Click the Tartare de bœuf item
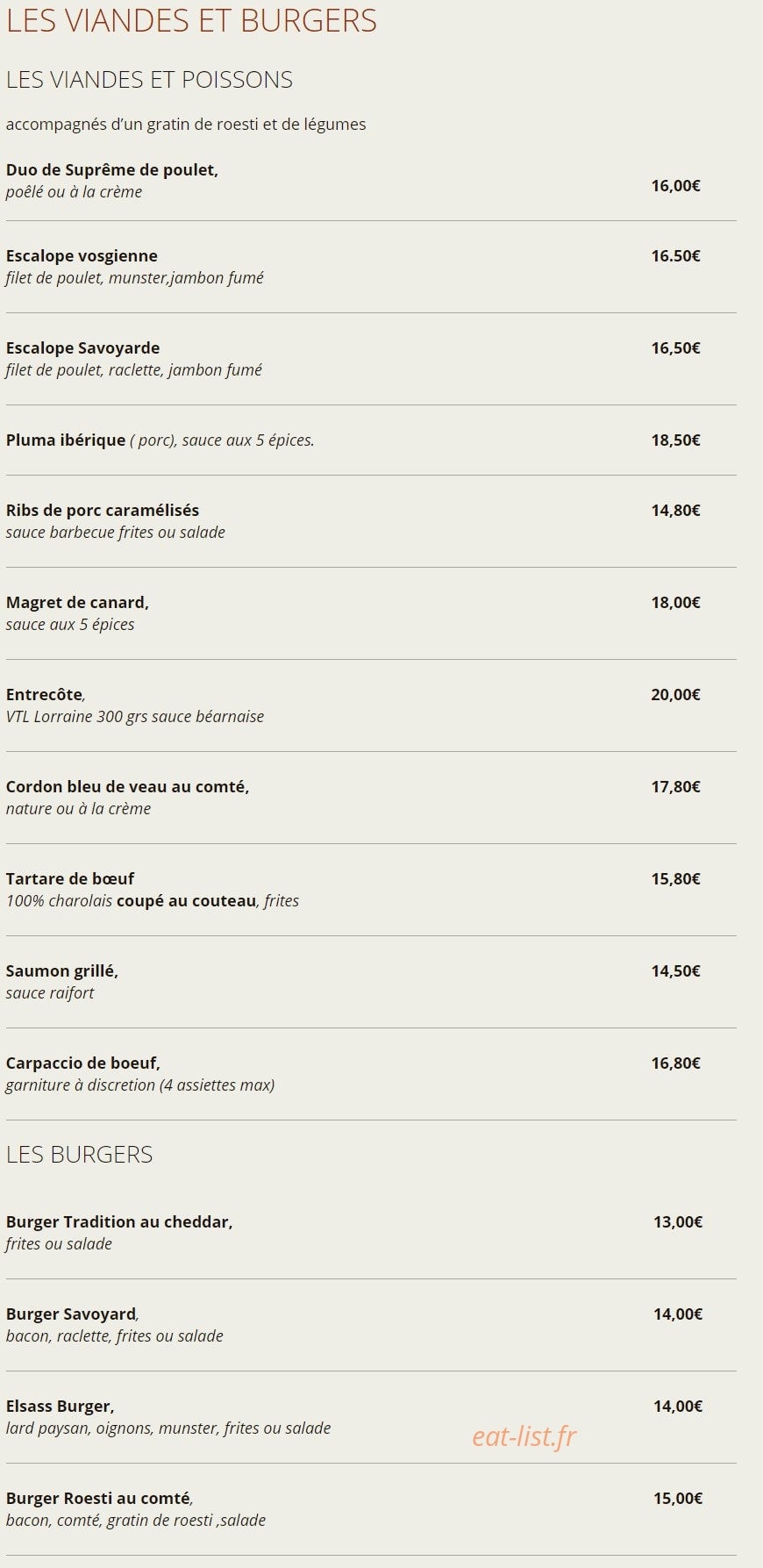The height and width of the screenshot is (1568, 763). pyautogui.click(x=70, y=879)
